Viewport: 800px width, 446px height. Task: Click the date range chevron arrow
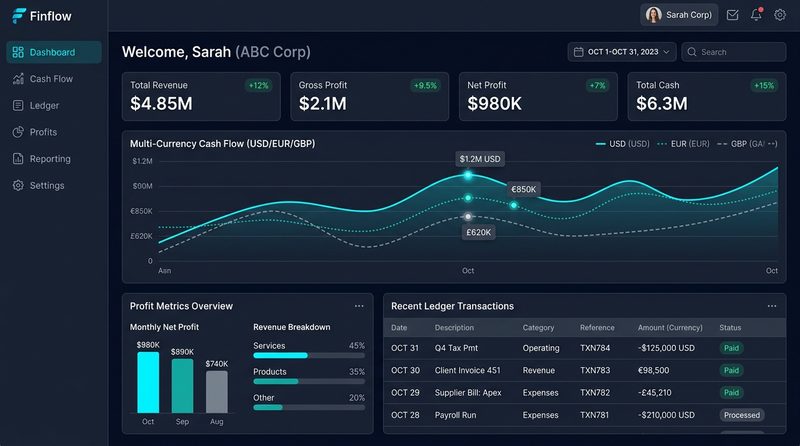[666, 52]
